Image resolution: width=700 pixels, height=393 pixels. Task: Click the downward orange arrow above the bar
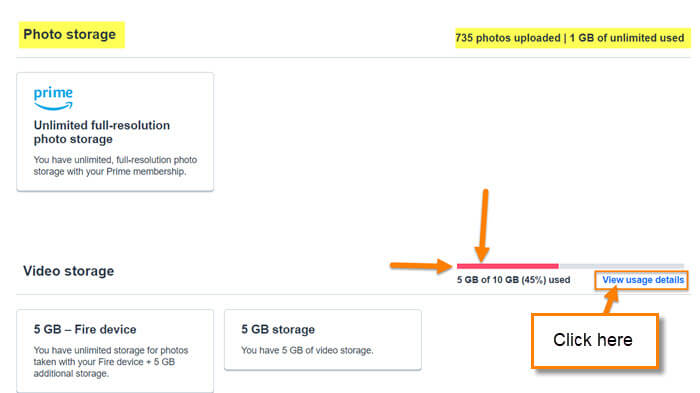click(483, 226)
